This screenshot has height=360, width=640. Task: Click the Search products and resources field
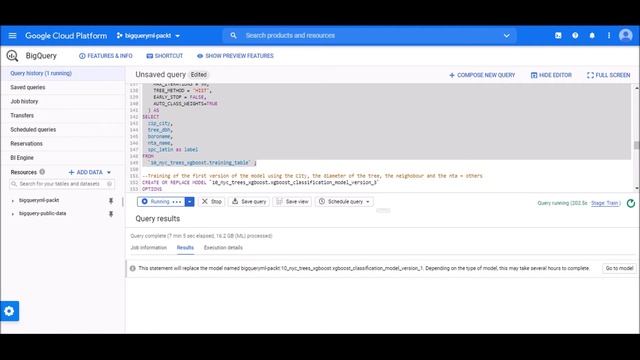point(369,36)
